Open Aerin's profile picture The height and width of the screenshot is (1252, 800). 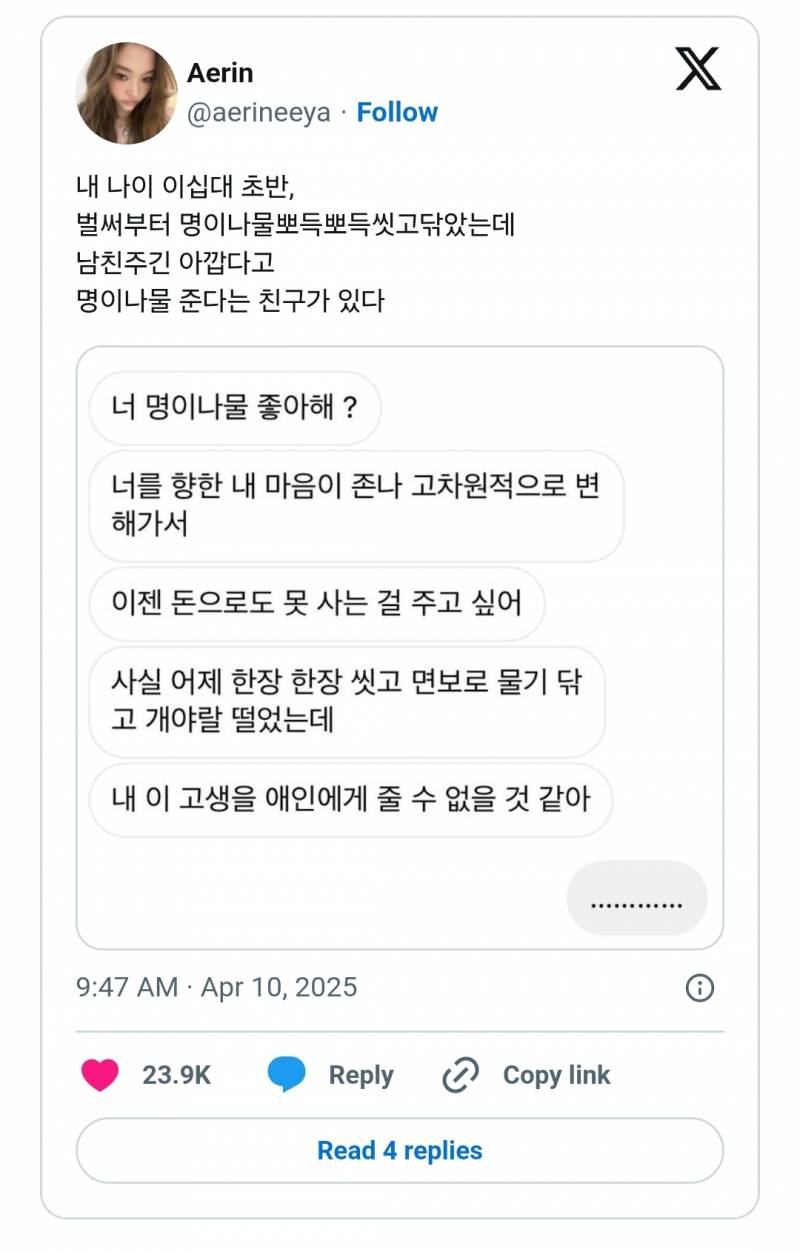tap(127, 93)
